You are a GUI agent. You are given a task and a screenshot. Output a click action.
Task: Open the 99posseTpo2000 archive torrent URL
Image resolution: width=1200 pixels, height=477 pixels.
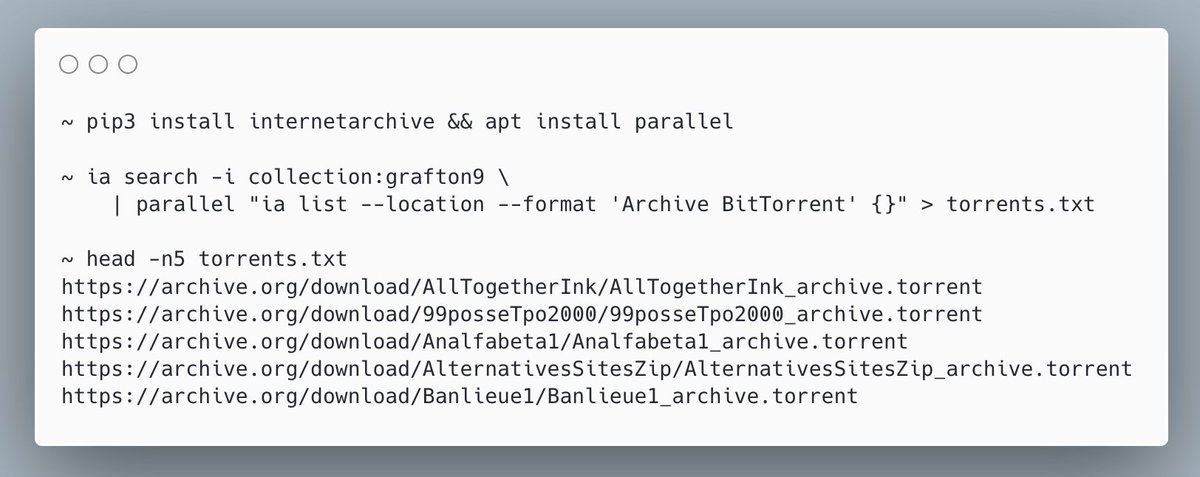click(521, 314)
